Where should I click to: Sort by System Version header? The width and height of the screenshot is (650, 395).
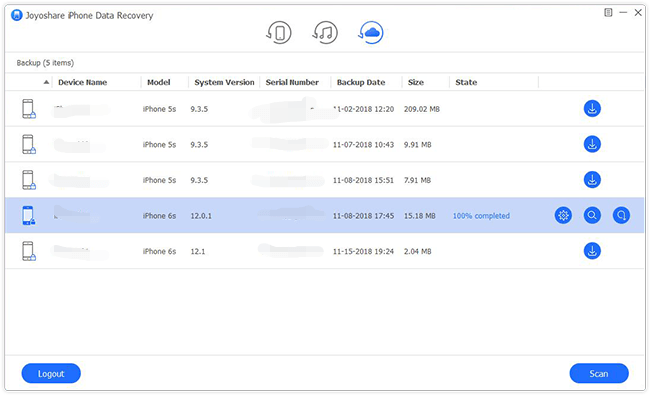[x=224, y=82]
